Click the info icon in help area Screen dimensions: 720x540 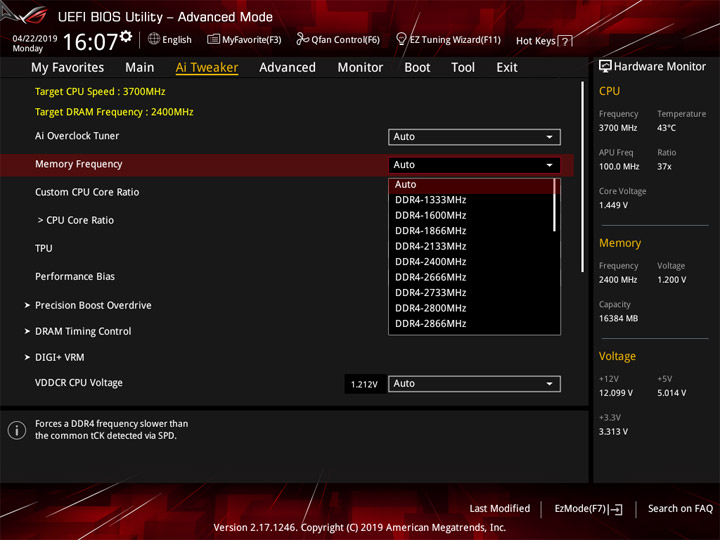click(x=17, y=430)
